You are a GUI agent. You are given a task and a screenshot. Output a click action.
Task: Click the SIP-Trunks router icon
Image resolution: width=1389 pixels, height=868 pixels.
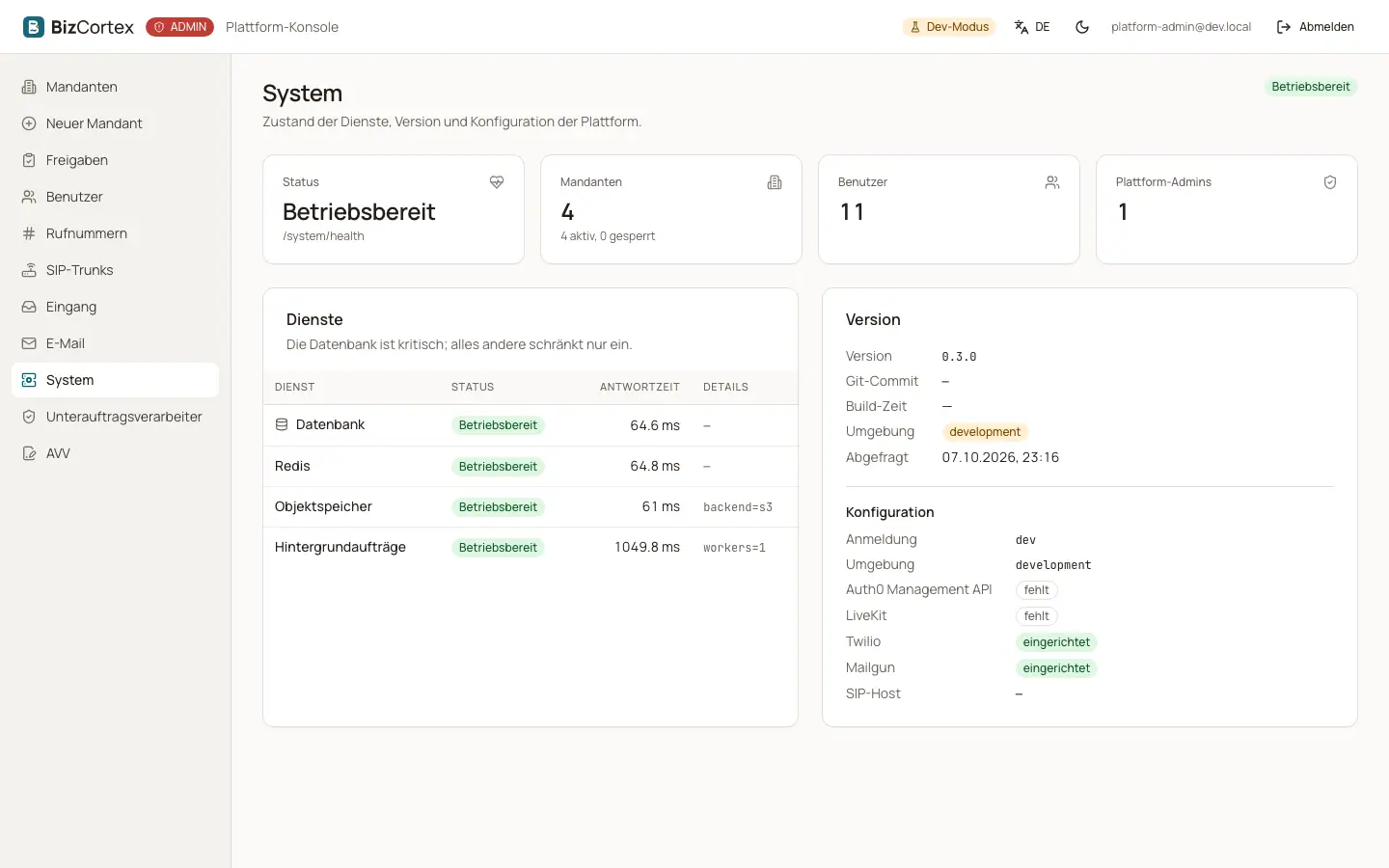[29, 270]
